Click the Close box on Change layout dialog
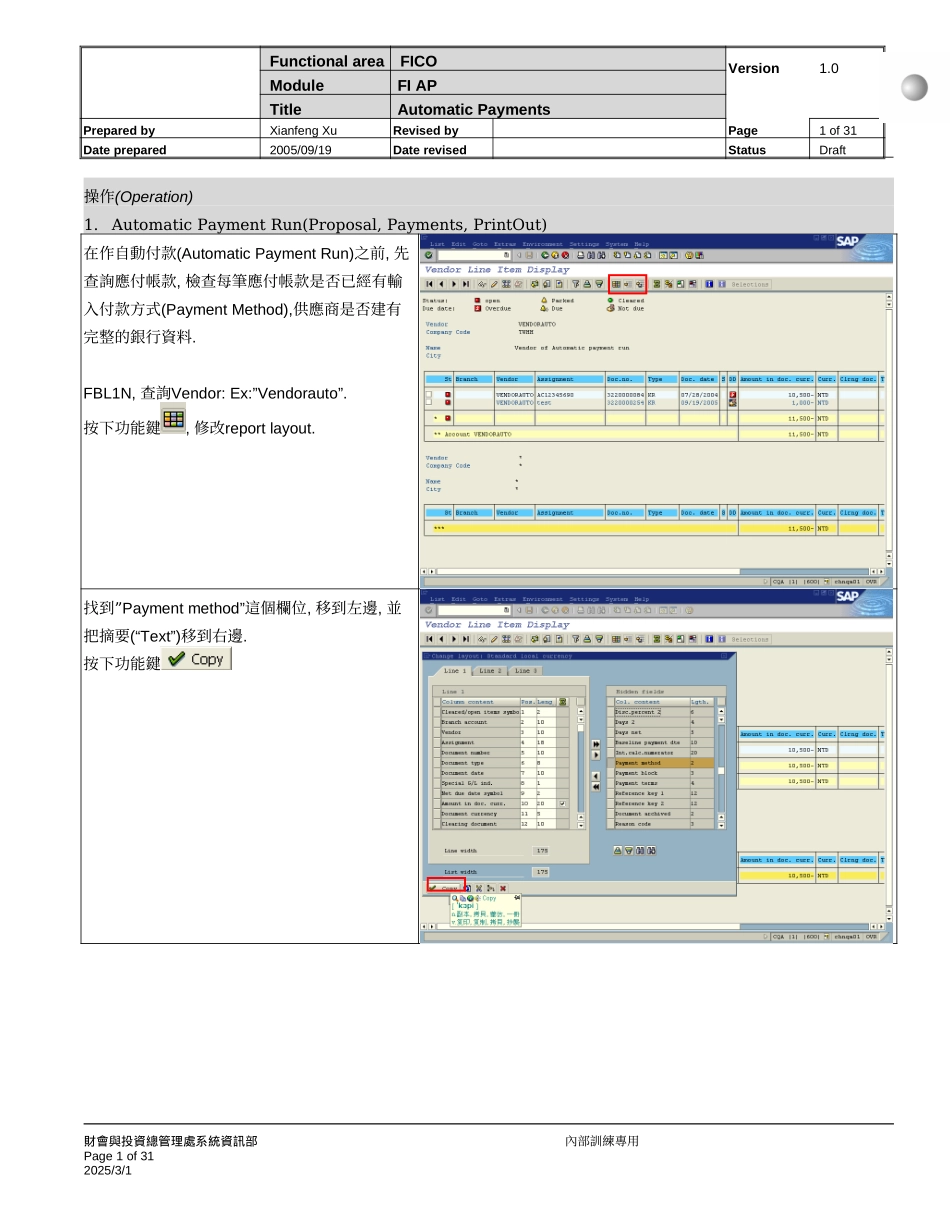This screenshot has height=1230, width=950. 724,656
